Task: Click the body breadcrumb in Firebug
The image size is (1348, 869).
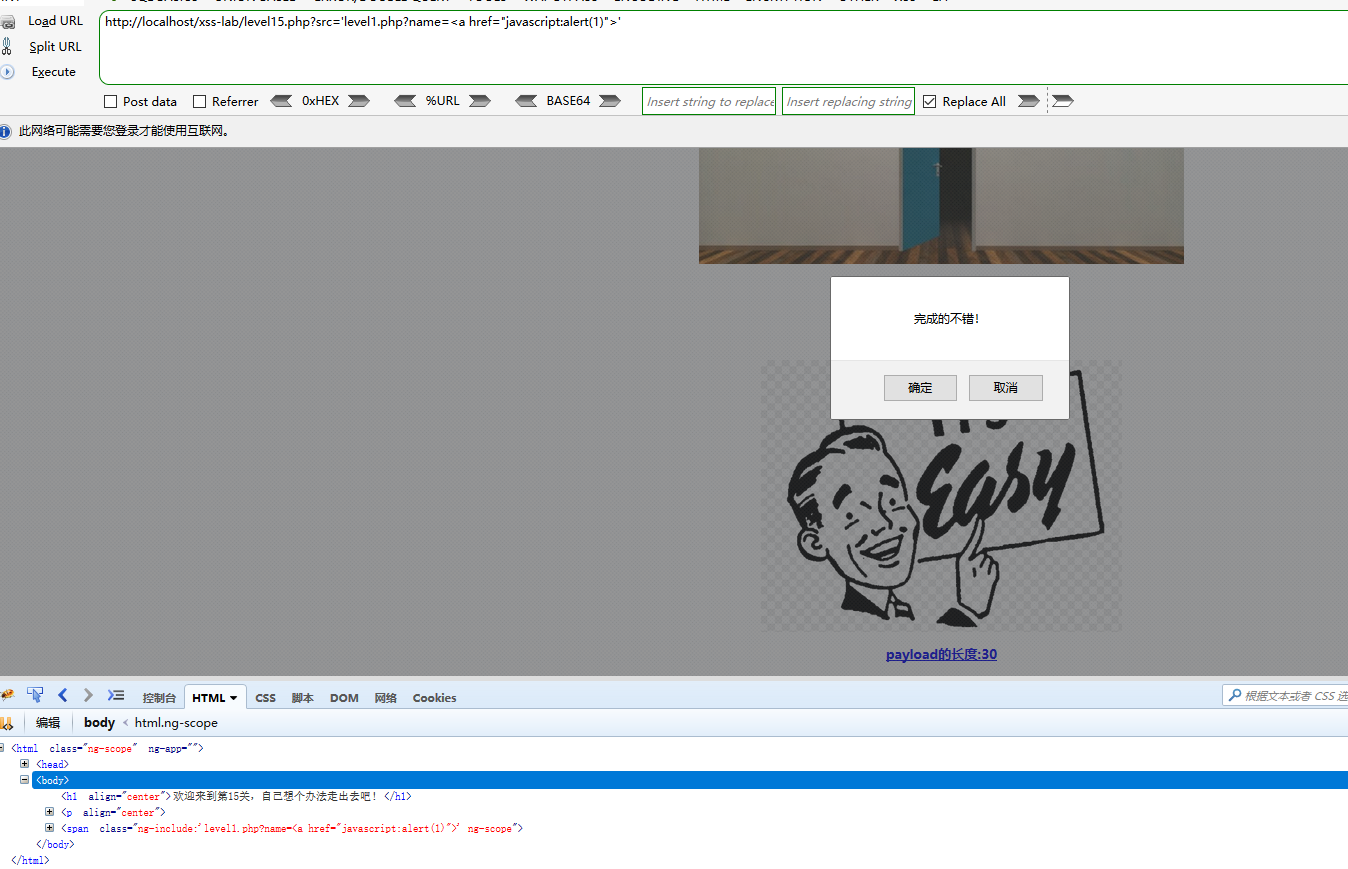Action: [99, 723]
